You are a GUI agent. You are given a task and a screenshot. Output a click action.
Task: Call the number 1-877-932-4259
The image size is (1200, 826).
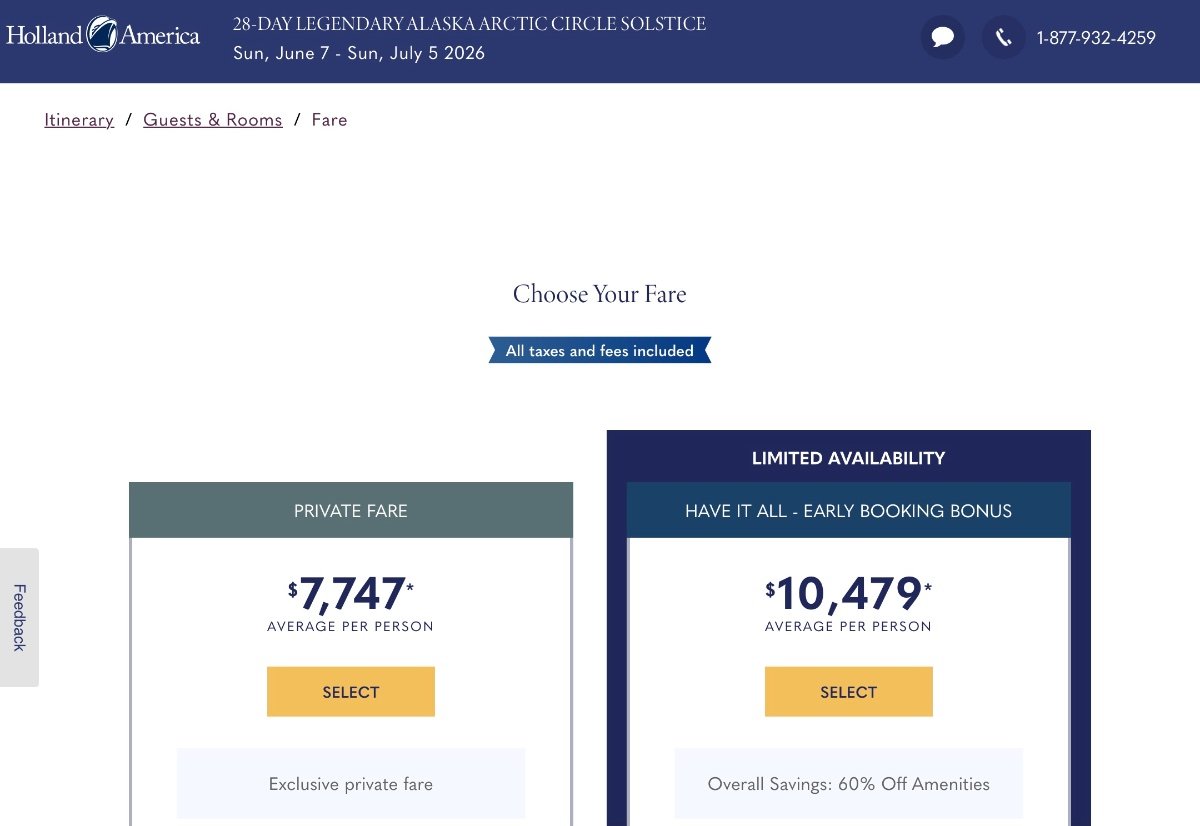point(1096,38)
